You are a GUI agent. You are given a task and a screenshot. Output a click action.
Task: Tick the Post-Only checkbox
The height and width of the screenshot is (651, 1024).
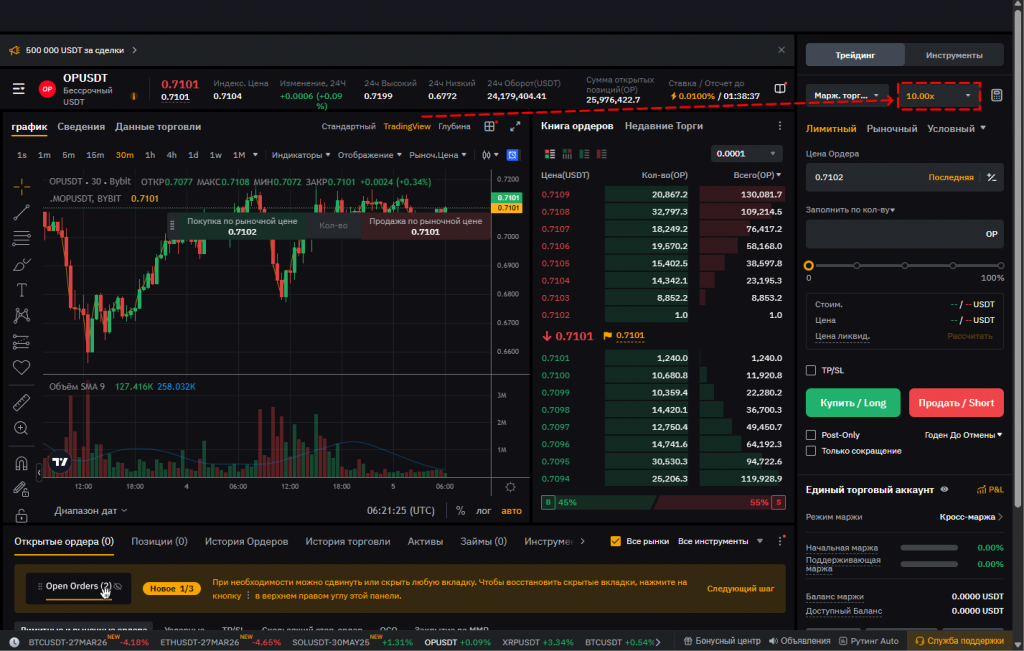pos(811,435)
